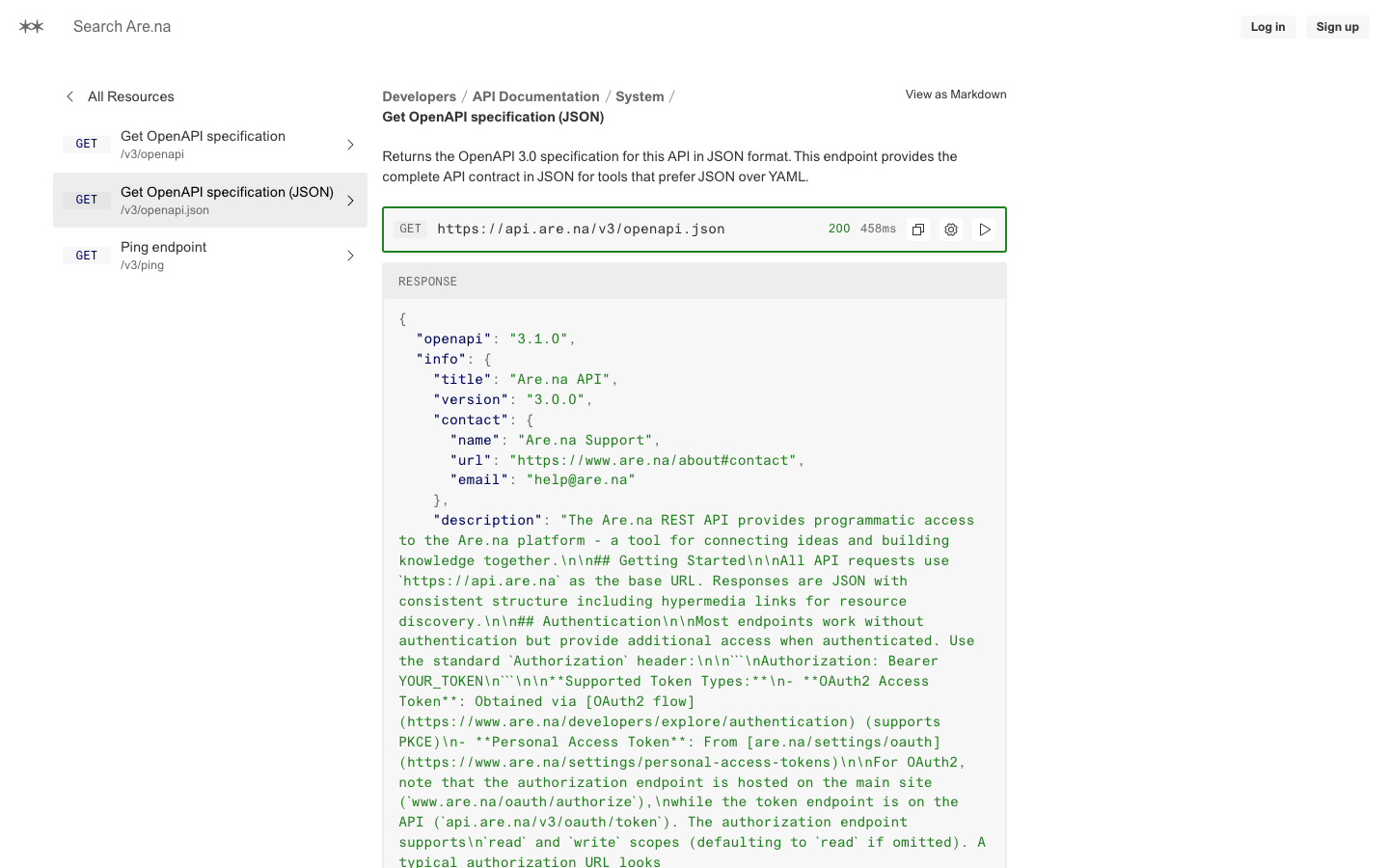The width and height of the screenshot is (1389, 868).
Task: Click the 200 status code
Action: click(x=839, y=229)
